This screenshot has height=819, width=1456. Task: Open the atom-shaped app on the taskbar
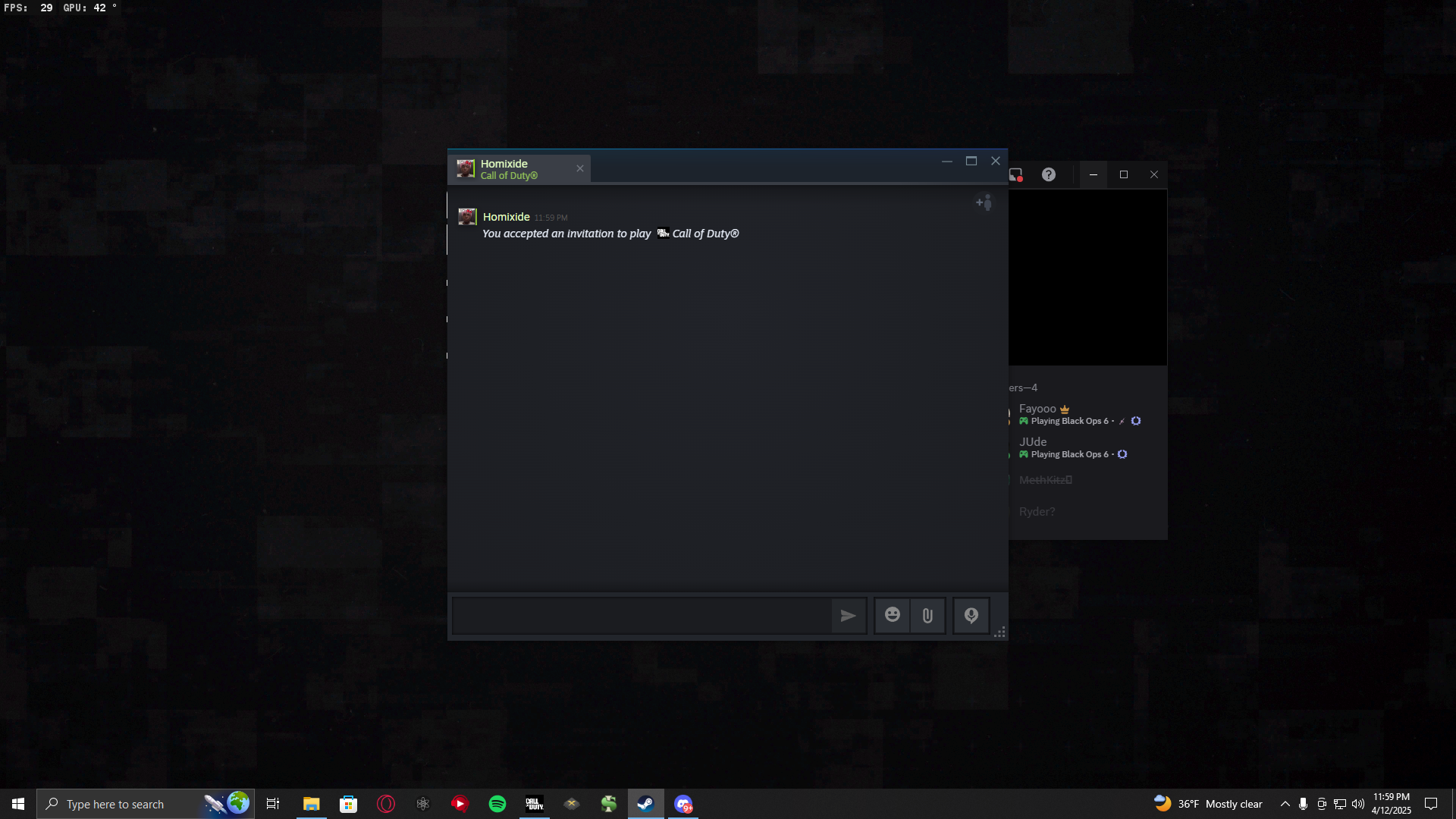coord(423,804)
